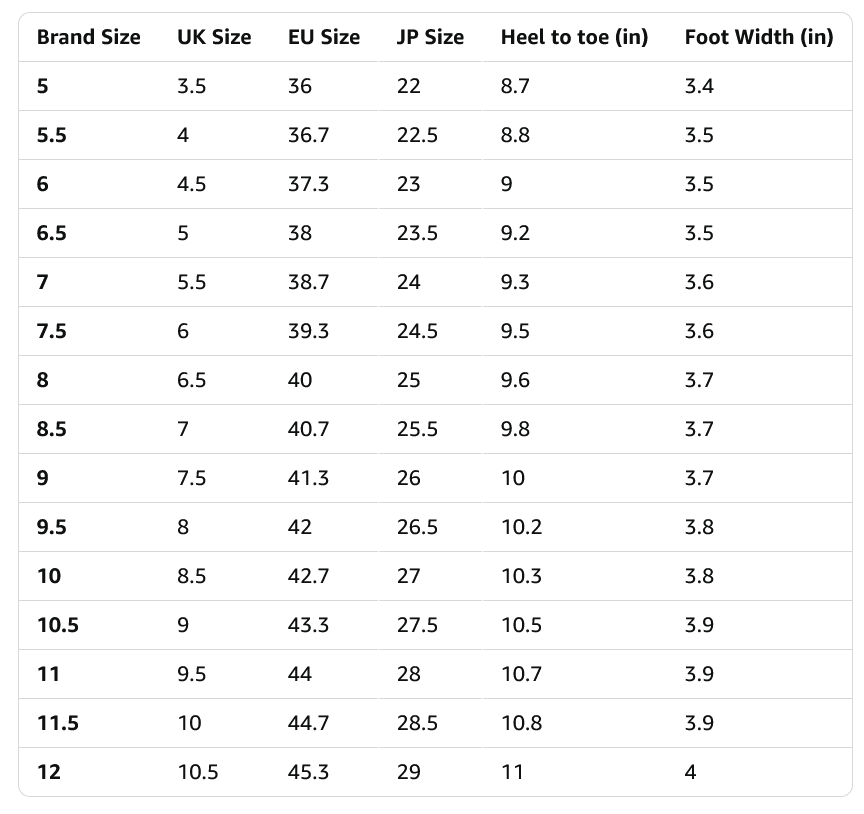Select the Brand Size 5 row label
This screenshot has width=864, height=814.
tap(42, 86)
